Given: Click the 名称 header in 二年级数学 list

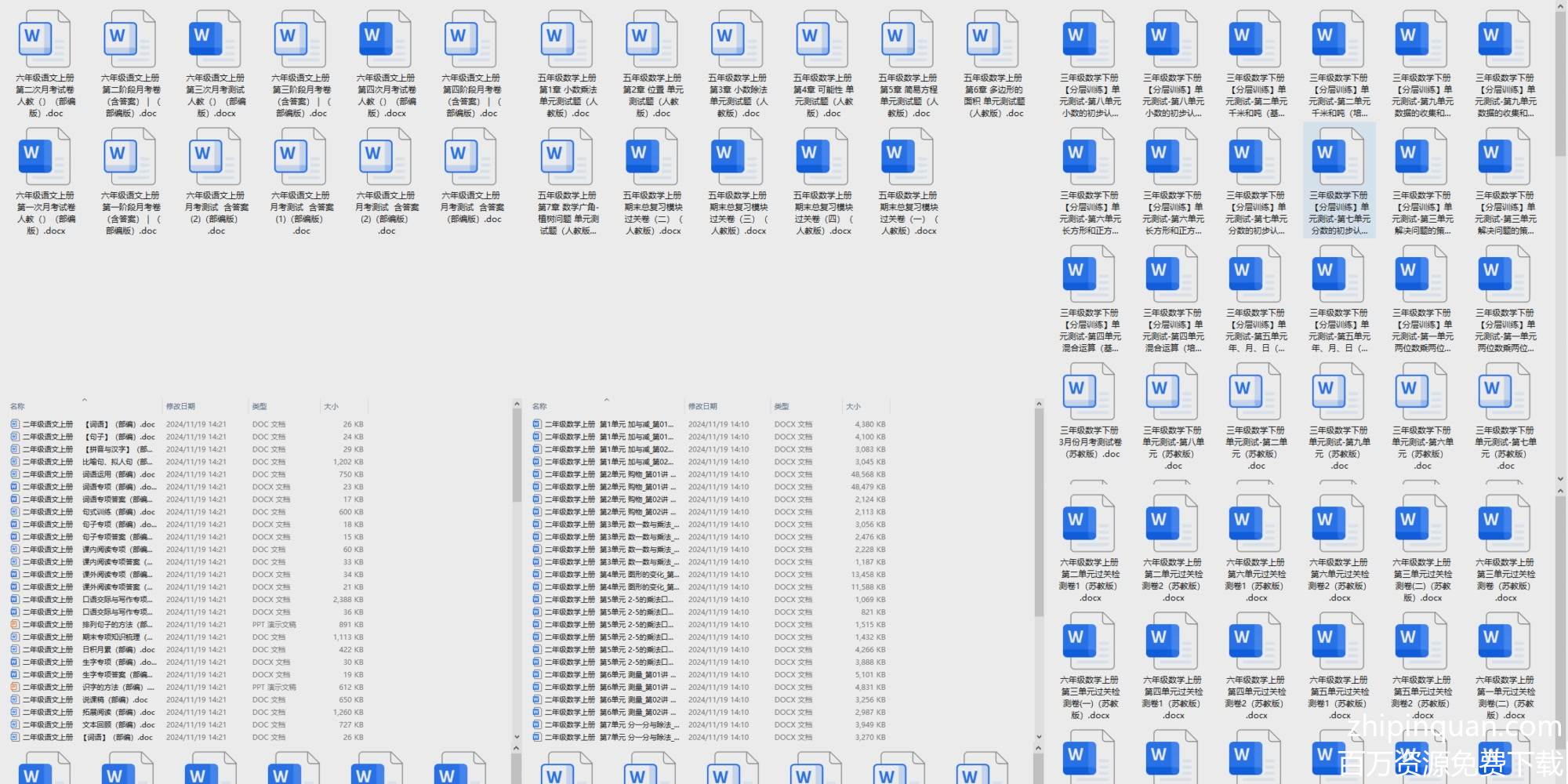Looking at the screenshot, I should [539, 406].
